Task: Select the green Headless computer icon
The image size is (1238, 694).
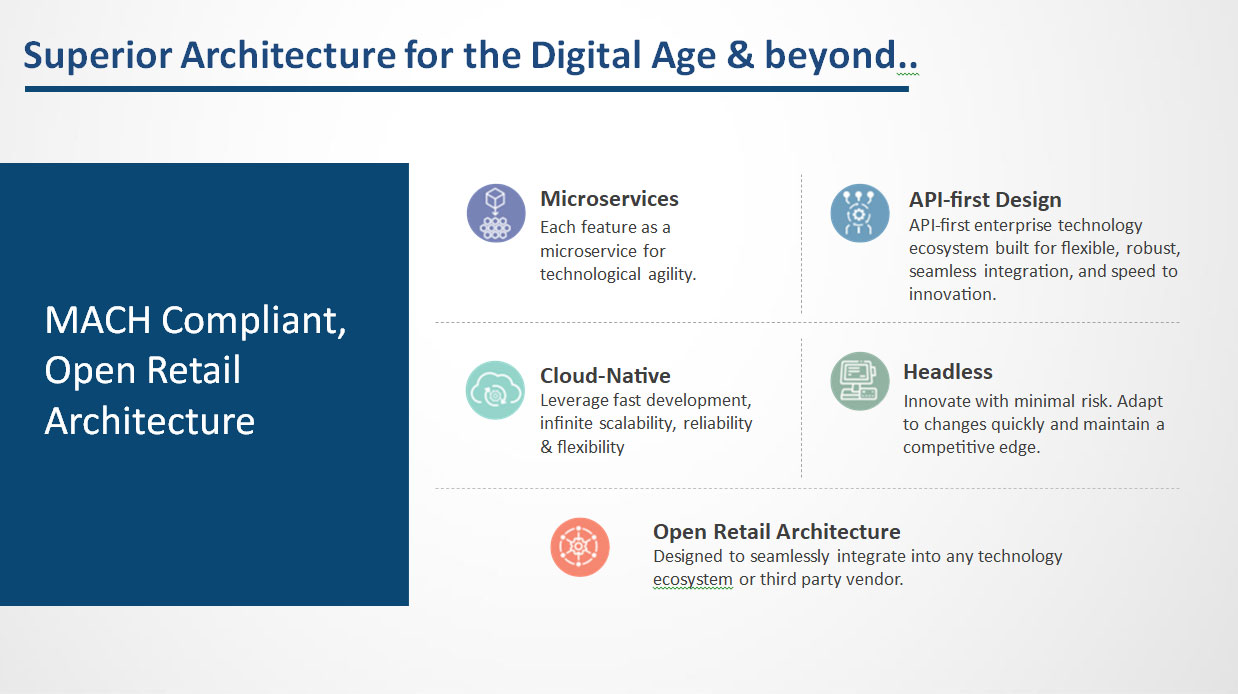Action: 860,381
